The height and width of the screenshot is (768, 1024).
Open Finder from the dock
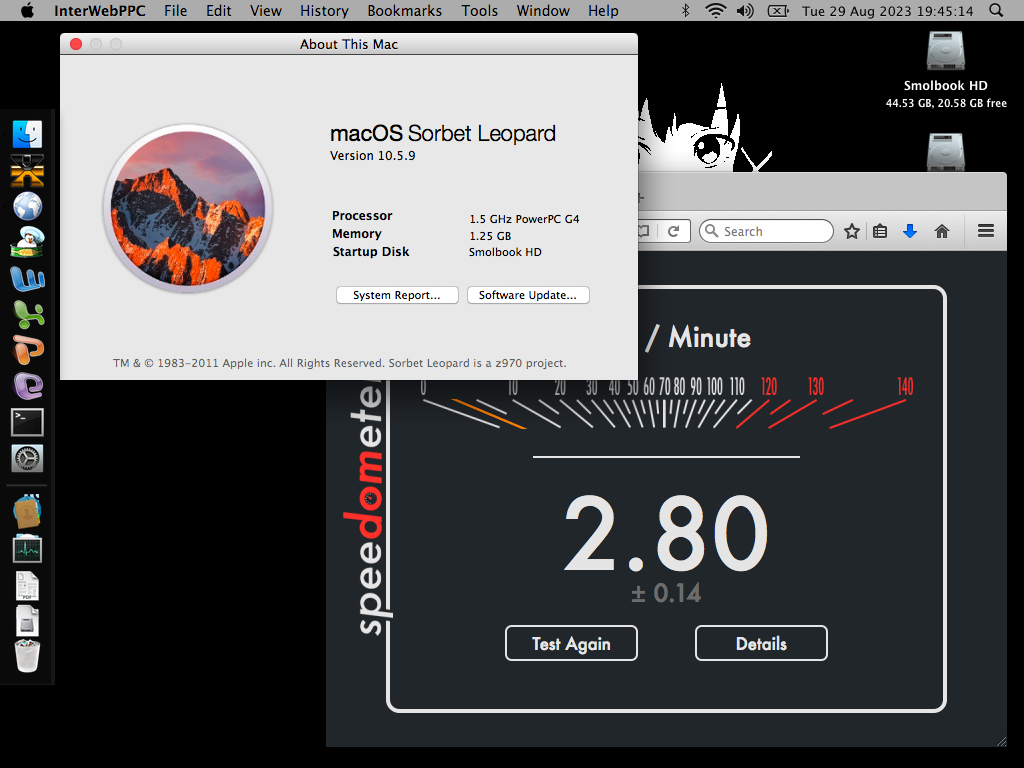click(x=27, y=135)
